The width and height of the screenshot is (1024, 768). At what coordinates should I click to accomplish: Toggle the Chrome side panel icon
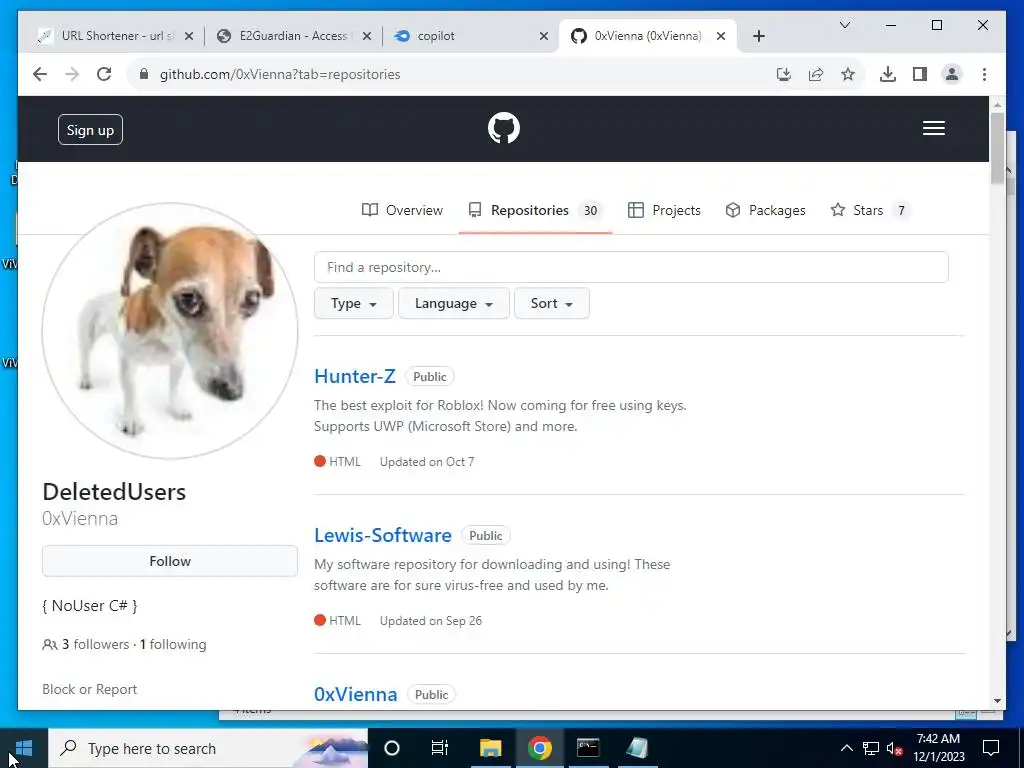[920, 74]
